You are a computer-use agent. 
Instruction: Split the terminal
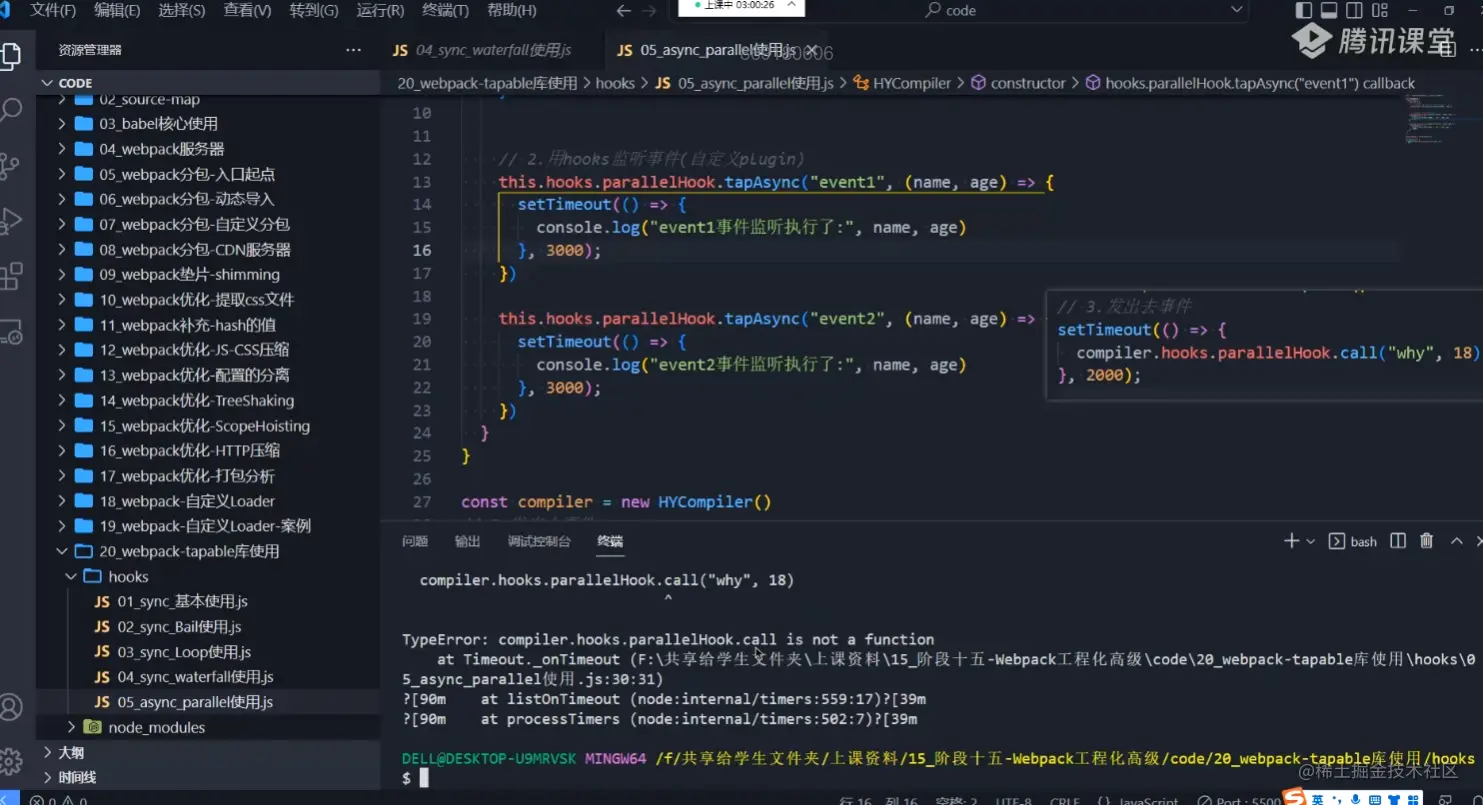pyautogui.click(x=1398, y=541)
